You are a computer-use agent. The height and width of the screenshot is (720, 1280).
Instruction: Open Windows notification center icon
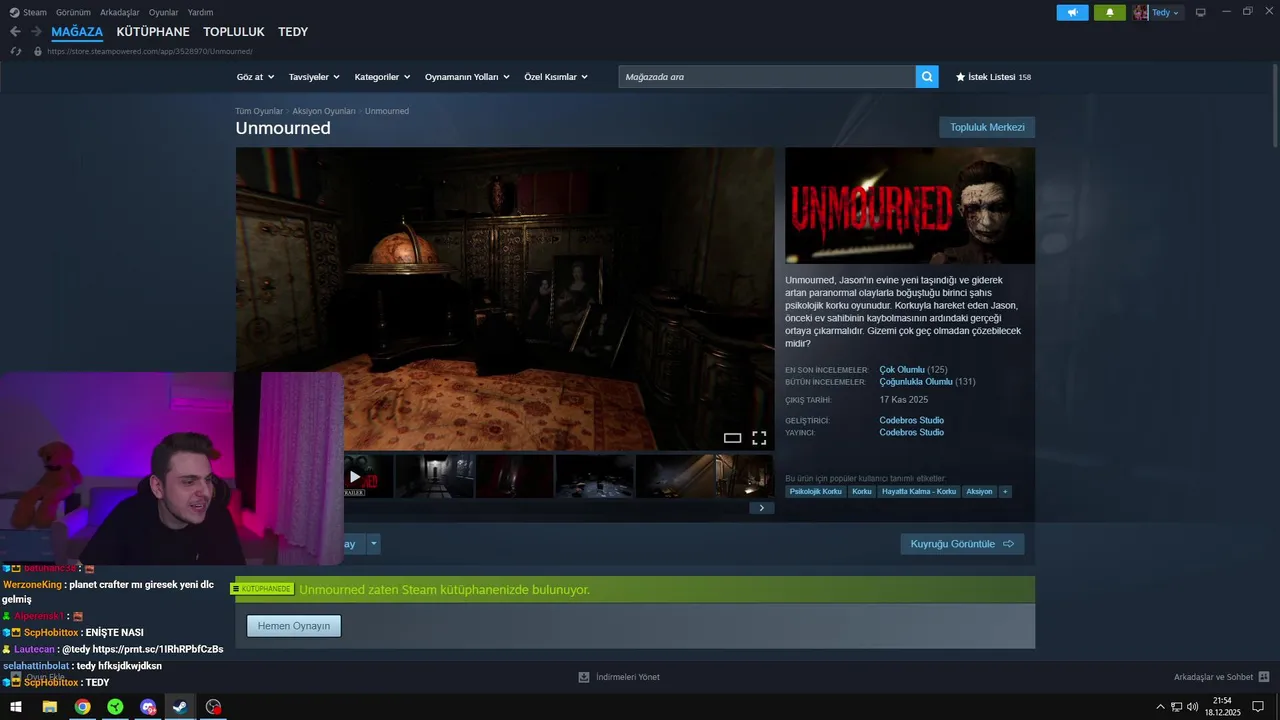coord(1258,707)
